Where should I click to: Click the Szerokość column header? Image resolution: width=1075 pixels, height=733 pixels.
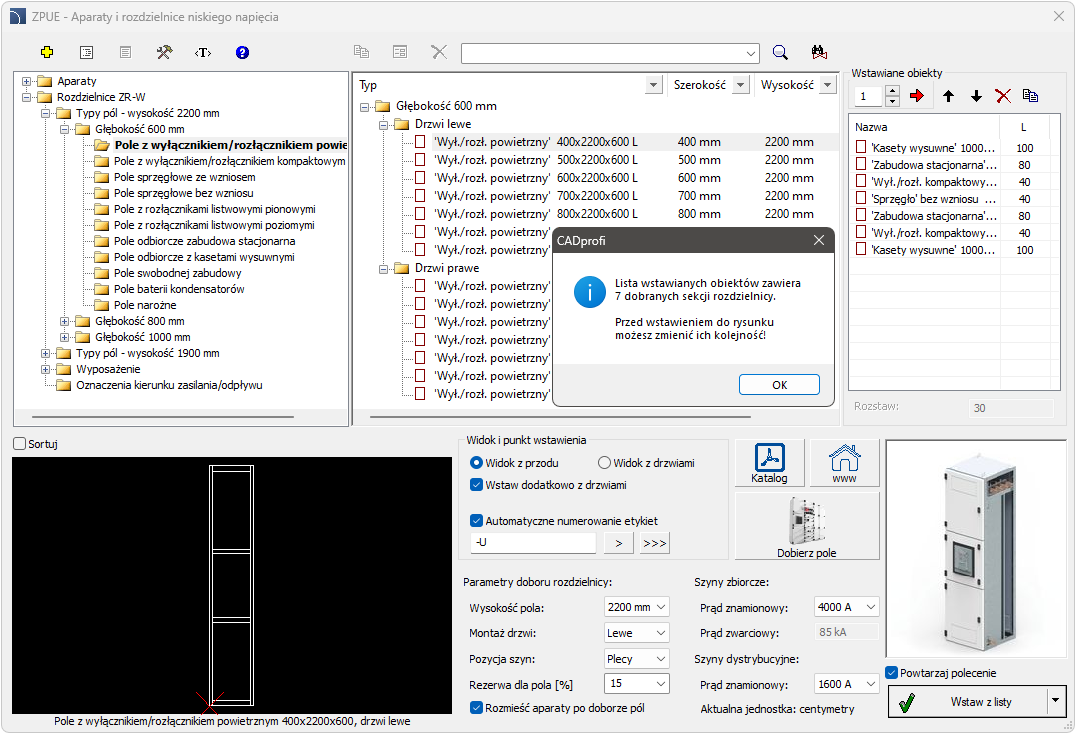click(x=698, y=85)
